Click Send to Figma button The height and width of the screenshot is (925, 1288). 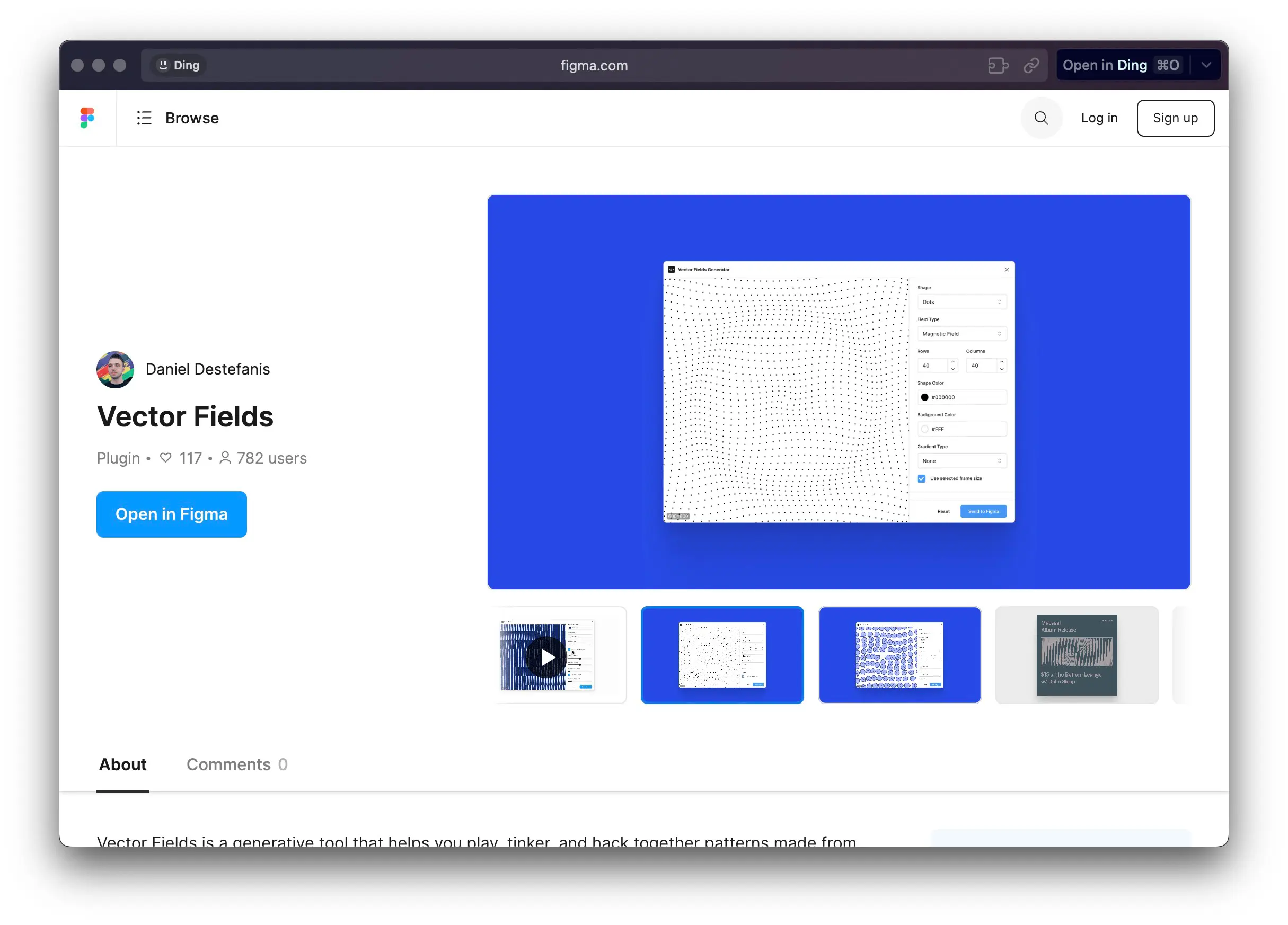coord(984,511)
